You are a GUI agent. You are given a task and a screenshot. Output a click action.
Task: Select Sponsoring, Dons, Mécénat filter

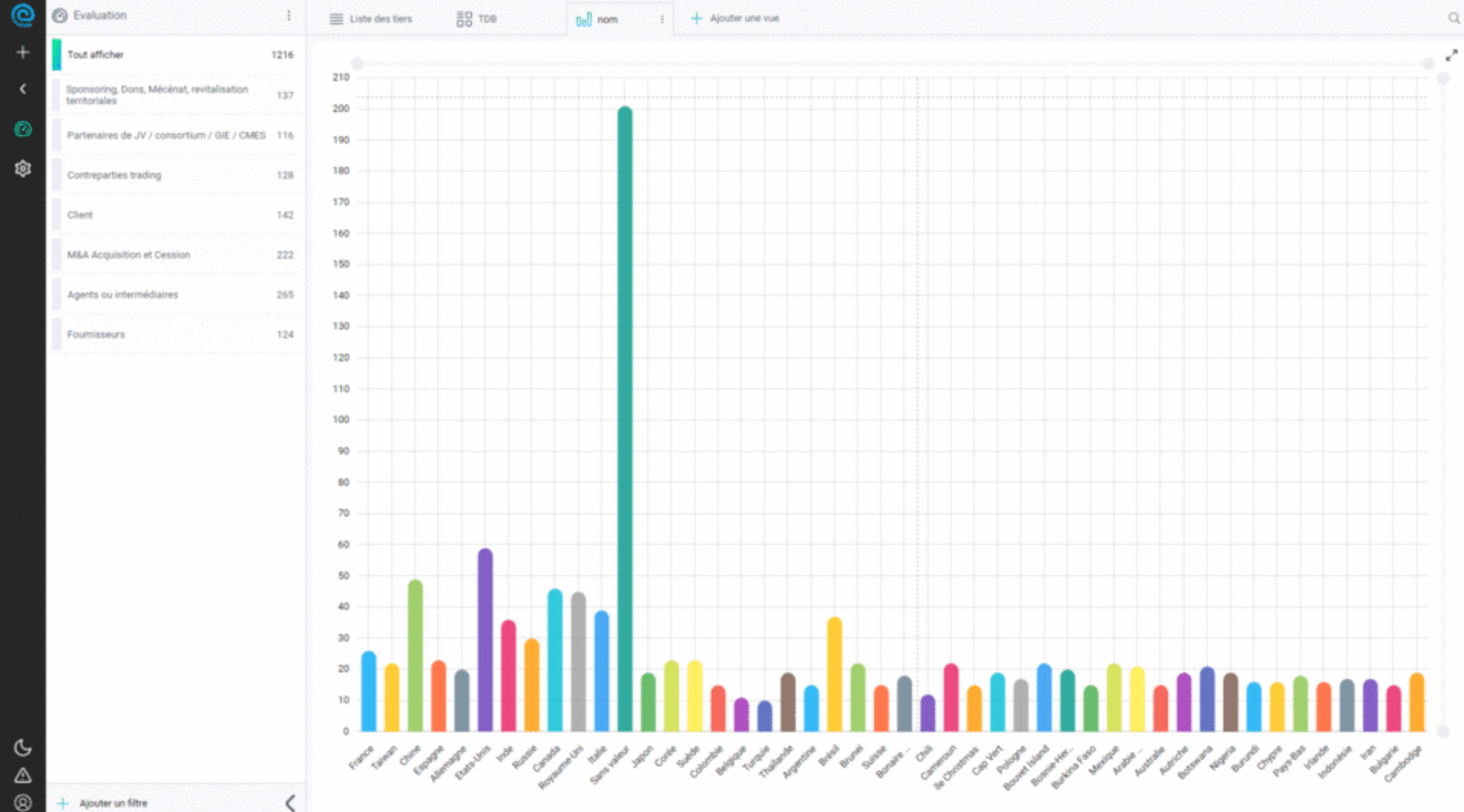(x=177, y=95)
